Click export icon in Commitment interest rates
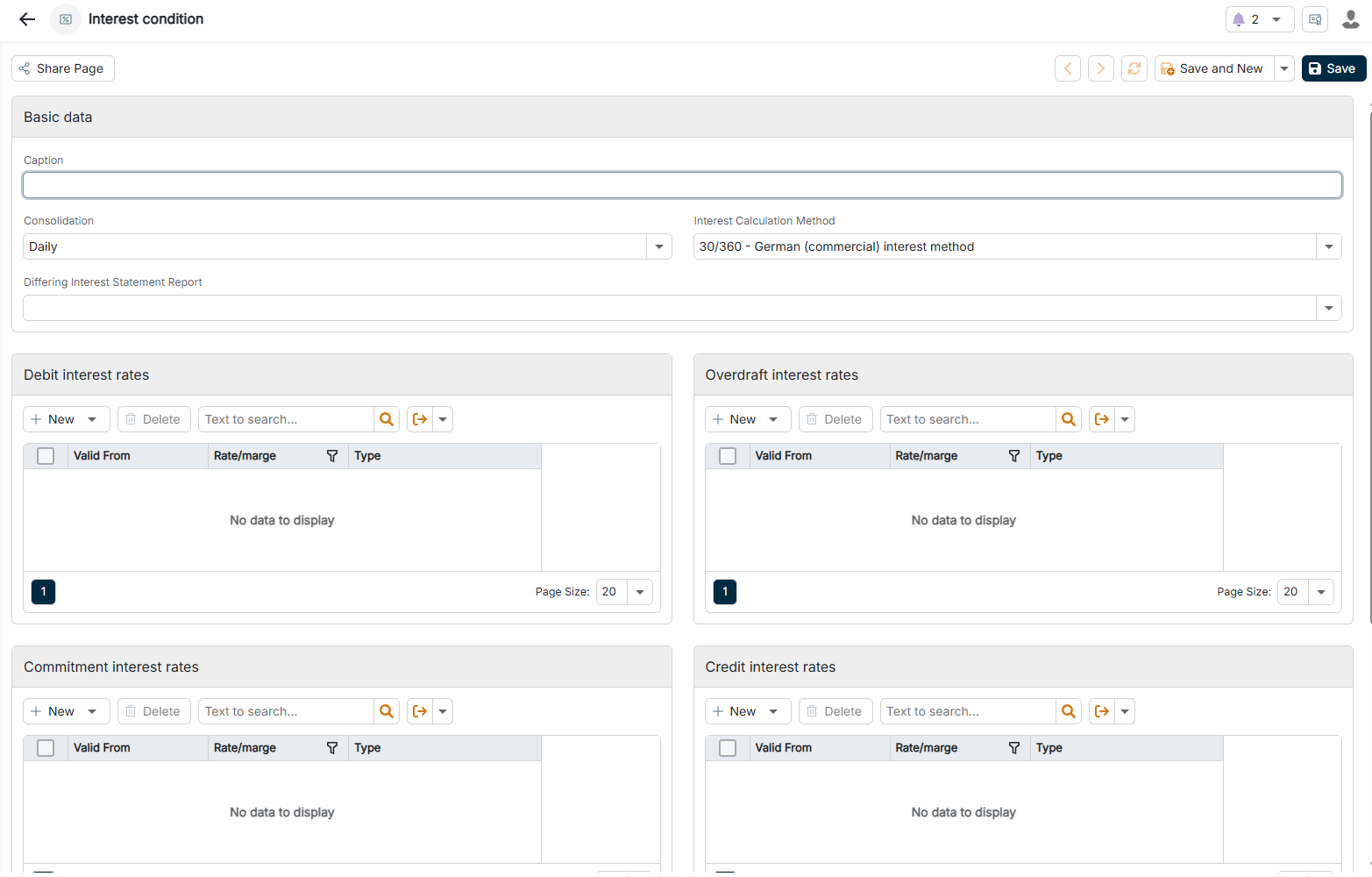1372x877 pixels. (420, 711)
